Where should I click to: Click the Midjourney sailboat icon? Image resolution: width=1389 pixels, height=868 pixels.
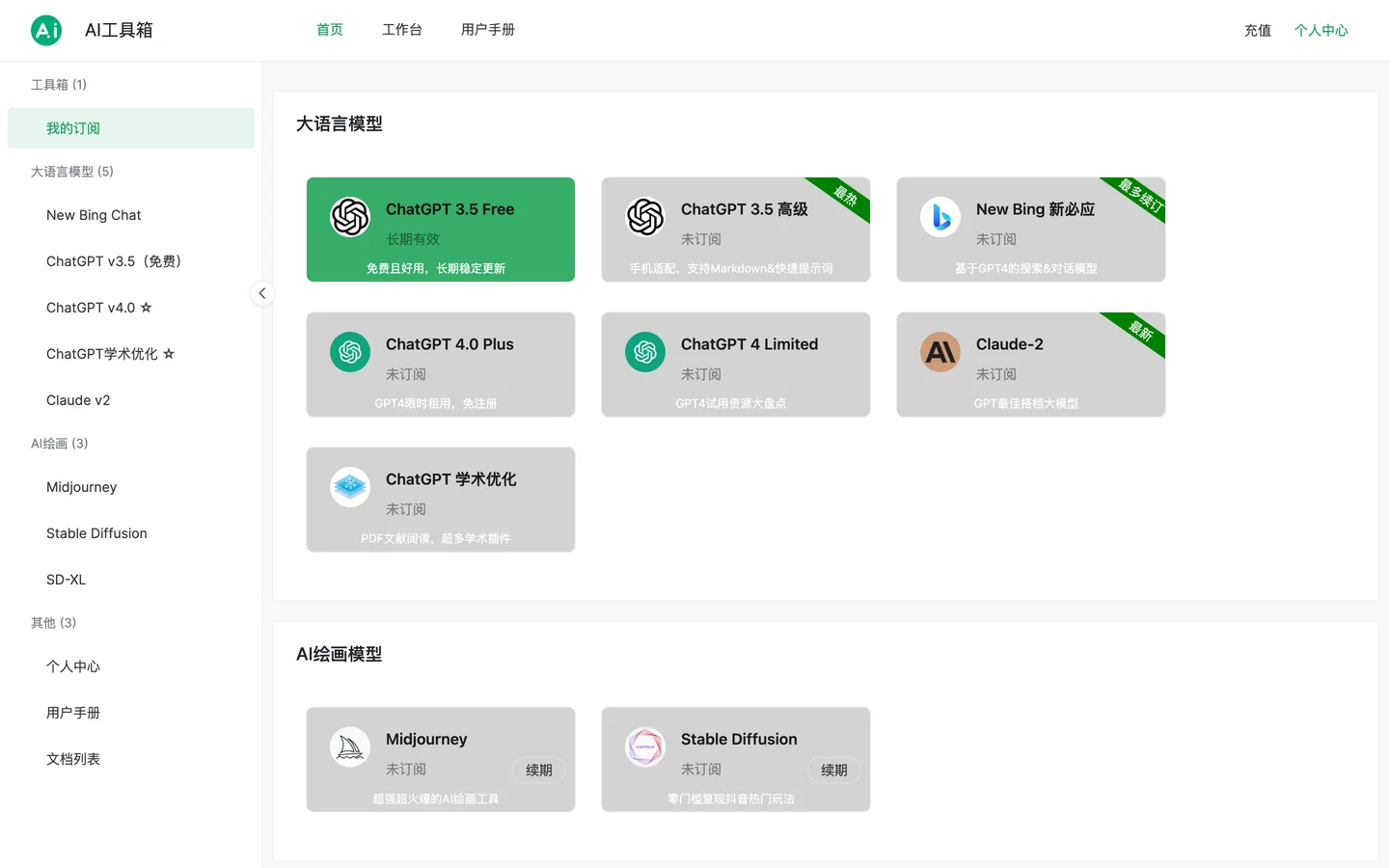tap(350, 747)
